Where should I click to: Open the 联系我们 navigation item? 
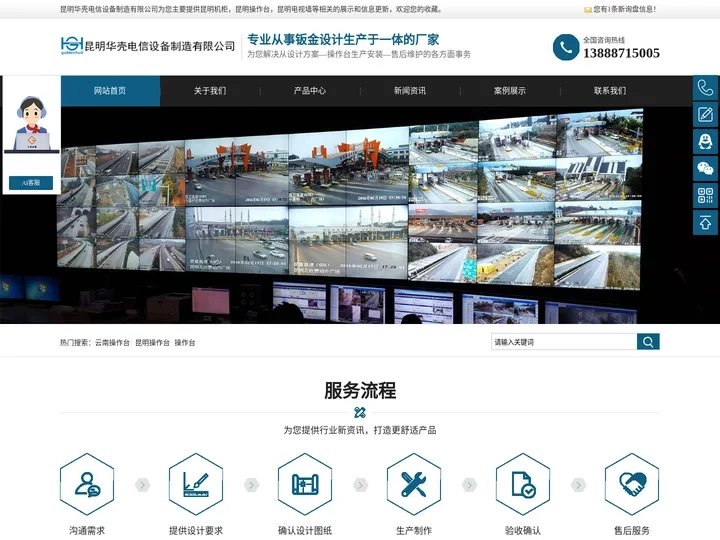click(610, 91)
